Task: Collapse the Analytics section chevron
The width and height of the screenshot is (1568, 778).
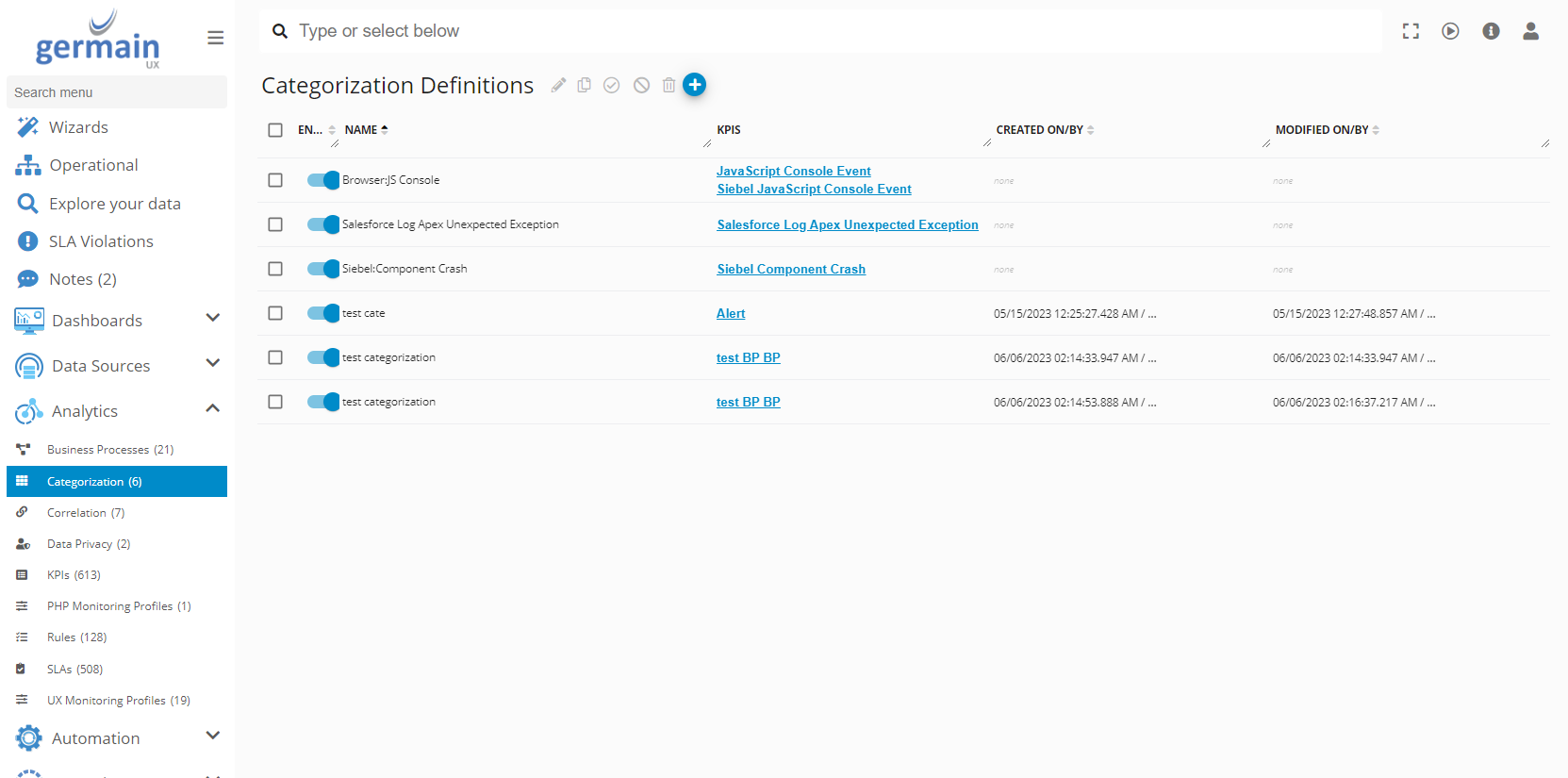Action: pyautogui.click(x=213, y=408)
